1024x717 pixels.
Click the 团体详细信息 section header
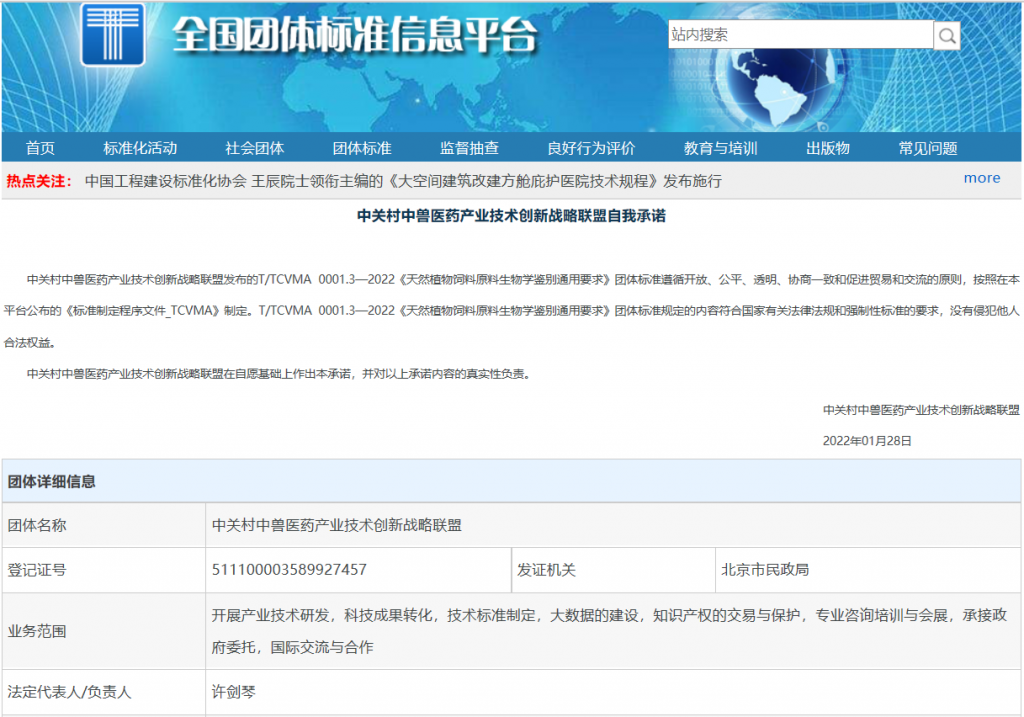pyautogui.click(x=511, y=481)
